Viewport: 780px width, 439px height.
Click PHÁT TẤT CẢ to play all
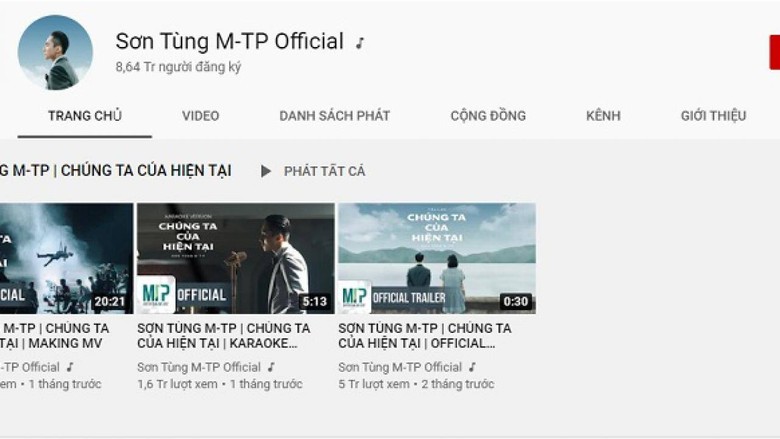click(x=324, y=171)
